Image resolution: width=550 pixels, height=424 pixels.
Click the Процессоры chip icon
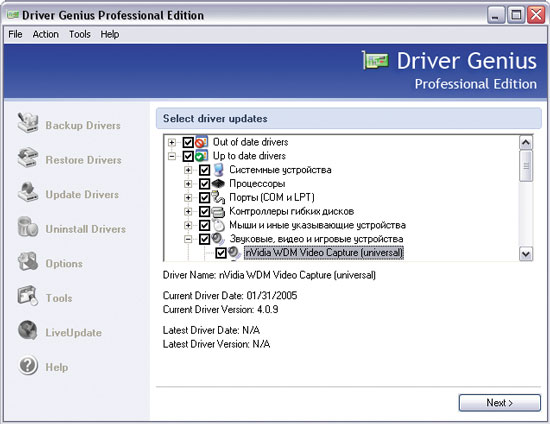(x=218, y=183)
